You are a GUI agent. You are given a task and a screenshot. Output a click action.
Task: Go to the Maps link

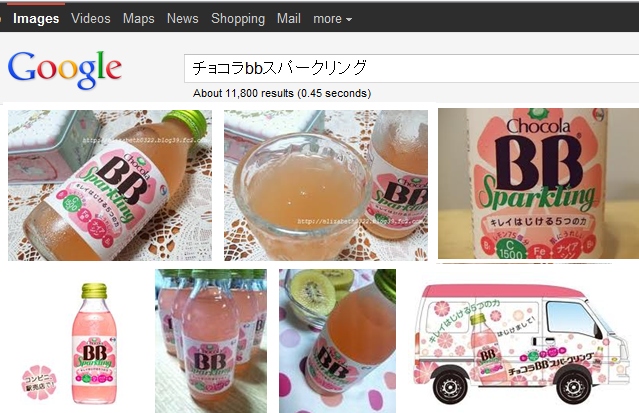(x=139, y=18)
